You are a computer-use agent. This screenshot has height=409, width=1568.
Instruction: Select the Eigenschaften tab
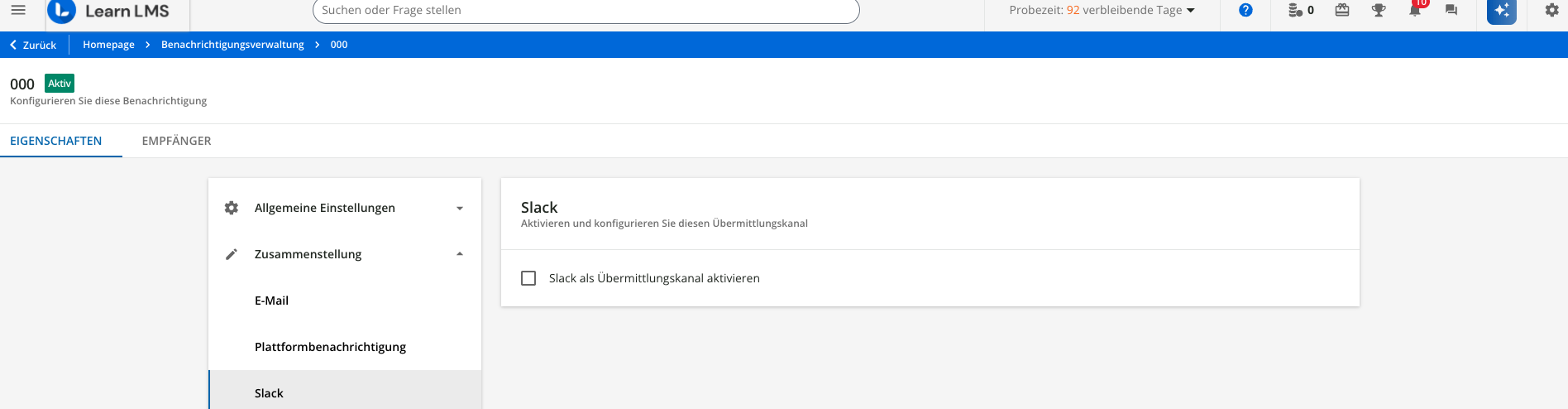pyautogui.click(x=56, y=141)
